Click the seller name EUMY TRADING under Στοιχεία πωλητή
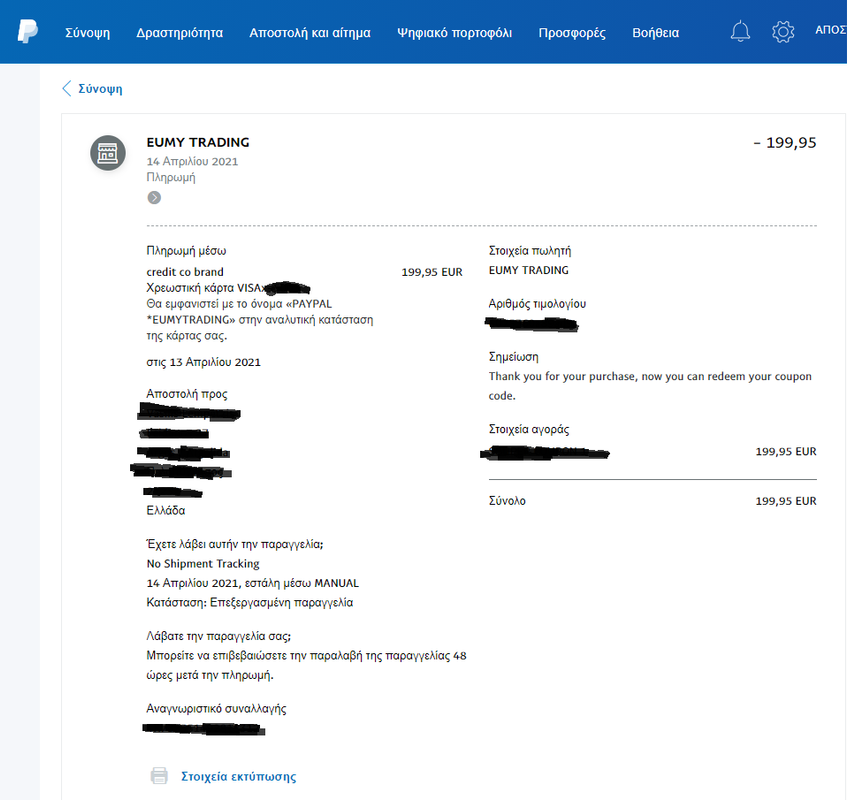Image resolution: width=848 pixels, height=800 pixels. coord(528,270)
